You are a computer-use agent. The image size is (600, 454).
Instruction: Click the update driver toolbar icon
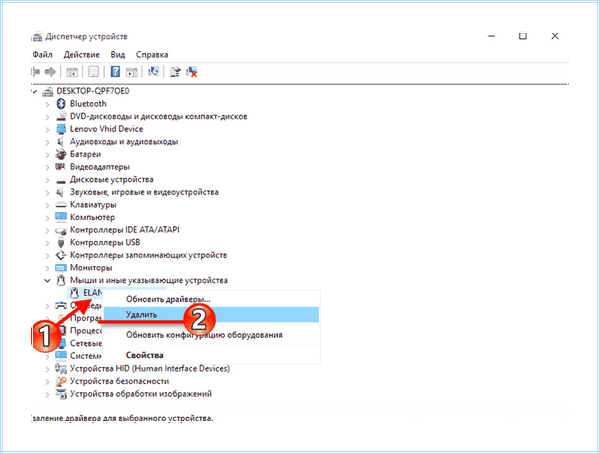[x=175, y=72]
